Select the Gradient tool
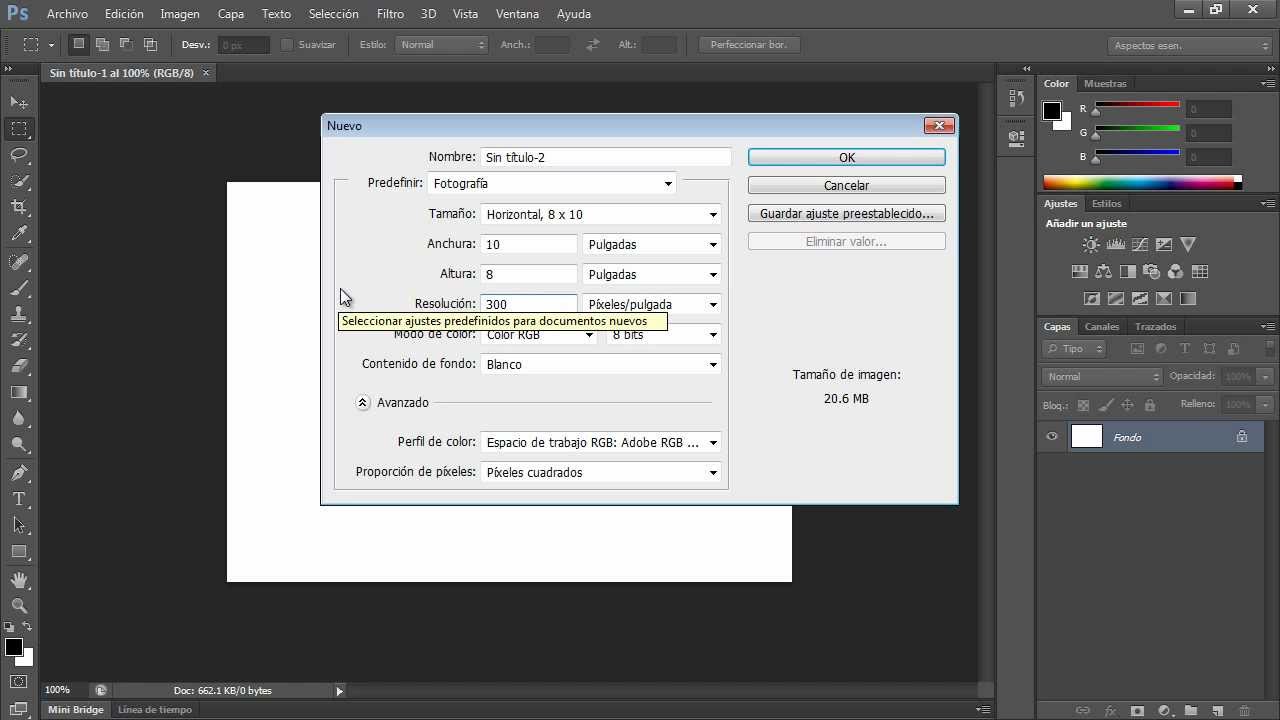The width and height of the screenshot is (1280, 720). click(x=19, y=392)
